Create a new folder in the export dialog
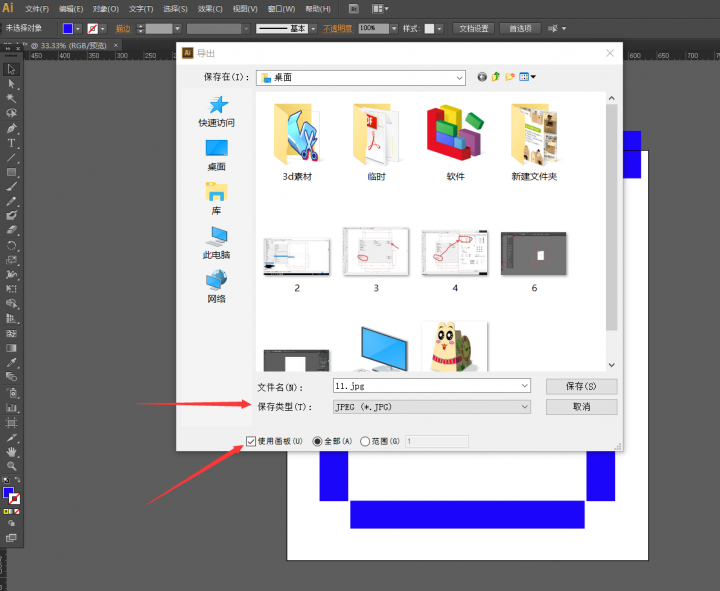 coord(510,77)
